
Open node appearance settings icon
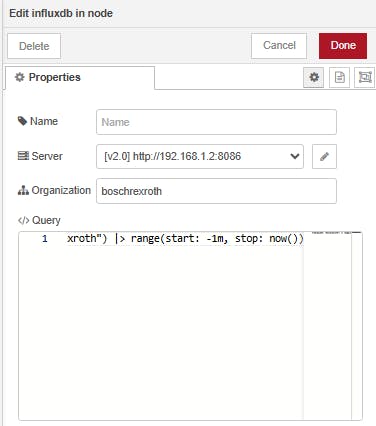pyautogui.click(x=365, y=78)
